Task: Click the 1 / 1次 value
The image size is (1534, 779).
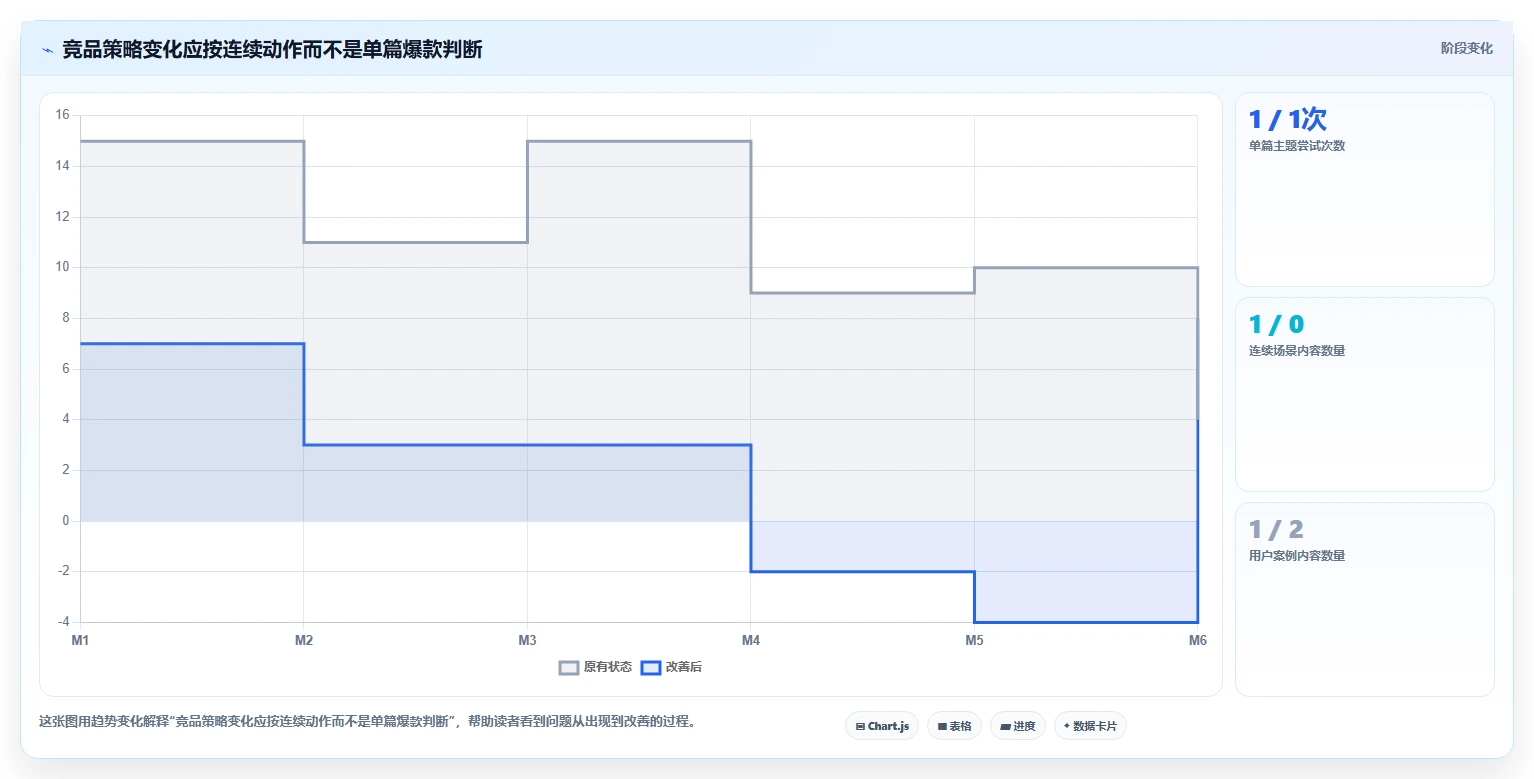Action: click(x=1288, y=120)
